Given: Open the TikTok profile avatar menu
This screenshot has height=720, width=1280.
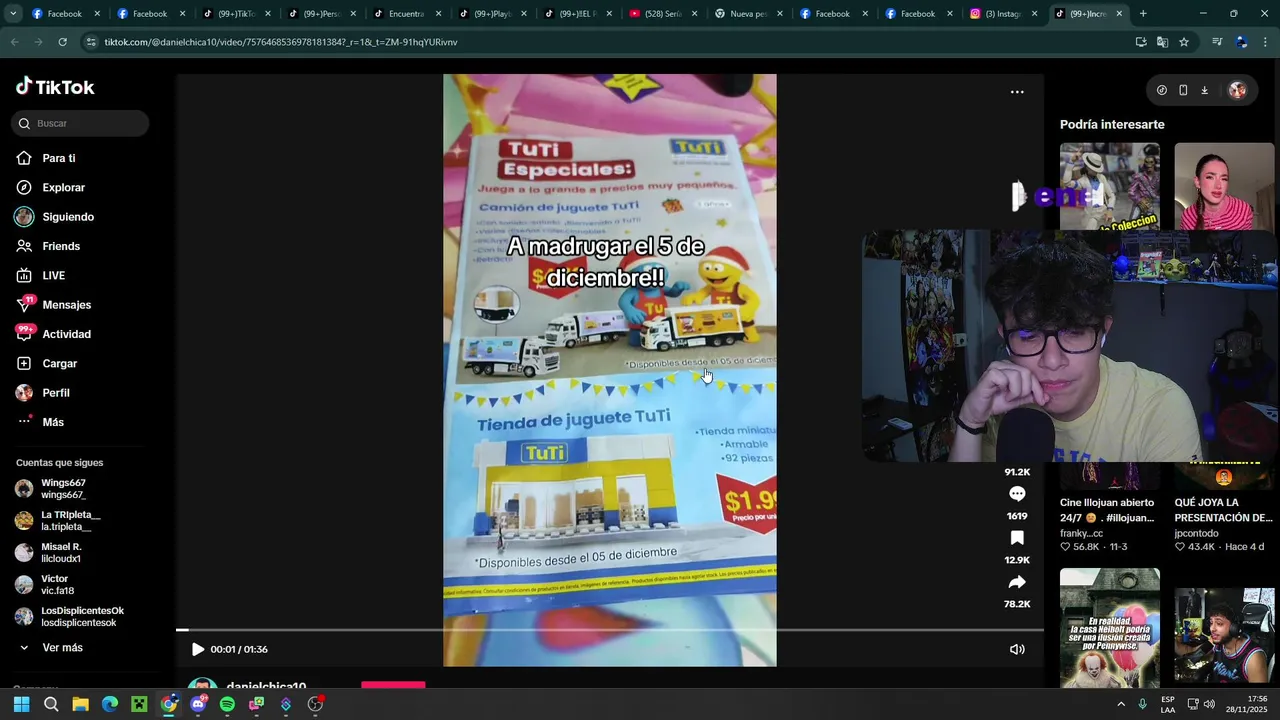Looking at the screenshot, I should 1237,90.
